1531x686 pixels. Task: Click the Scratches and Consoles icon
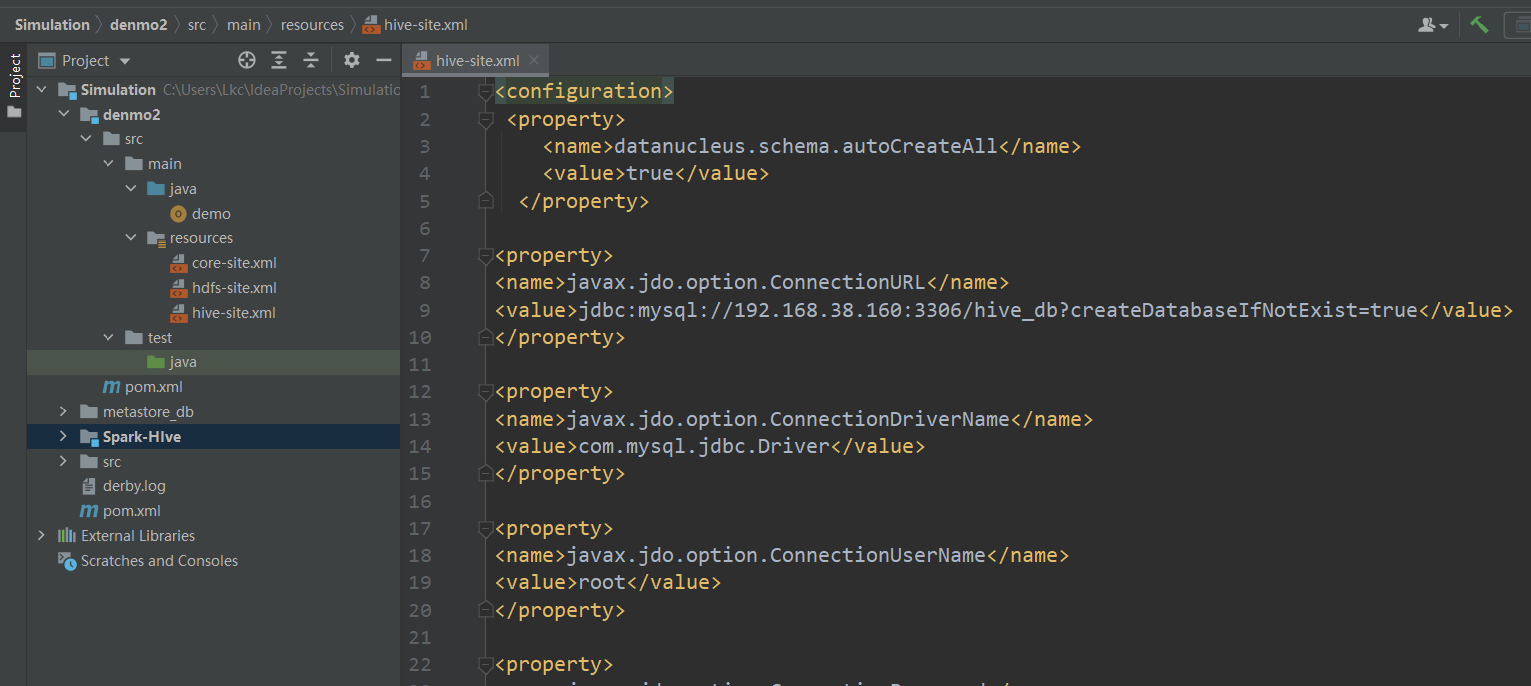pyautogui.click(x=67, y=560)
